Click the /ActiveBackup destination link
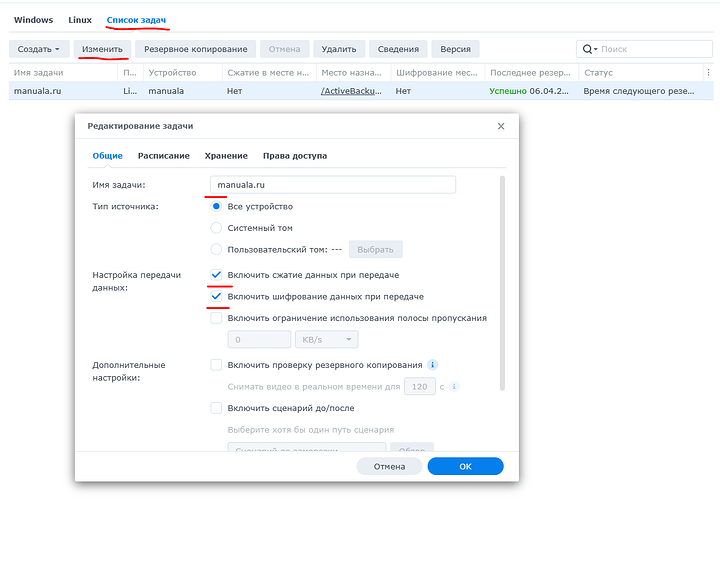This screenshot has height=562, width=720. tap(351, 91)
